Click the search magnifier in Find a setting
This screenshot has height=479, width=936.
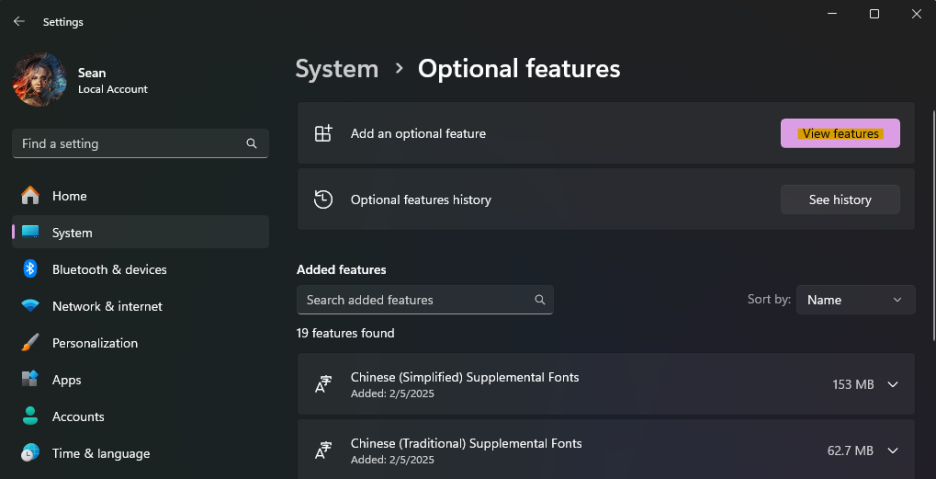252,143
